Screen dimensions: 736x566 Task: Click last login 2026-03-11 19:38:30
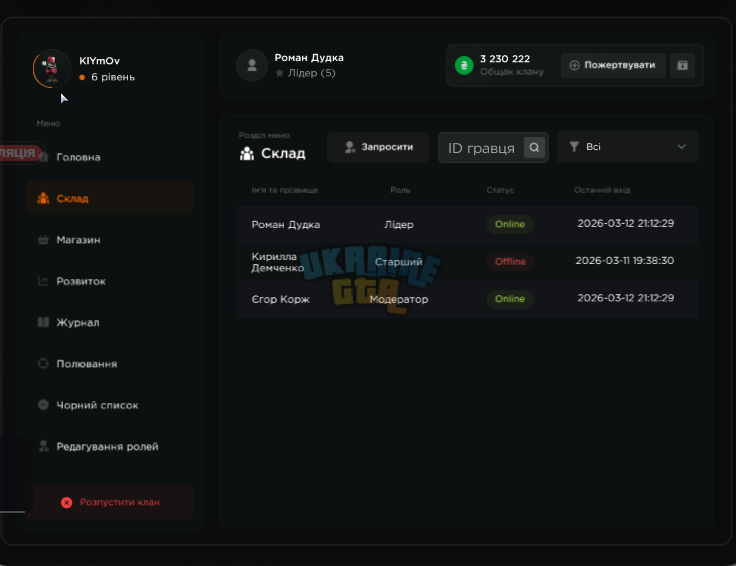pos(625,260)
